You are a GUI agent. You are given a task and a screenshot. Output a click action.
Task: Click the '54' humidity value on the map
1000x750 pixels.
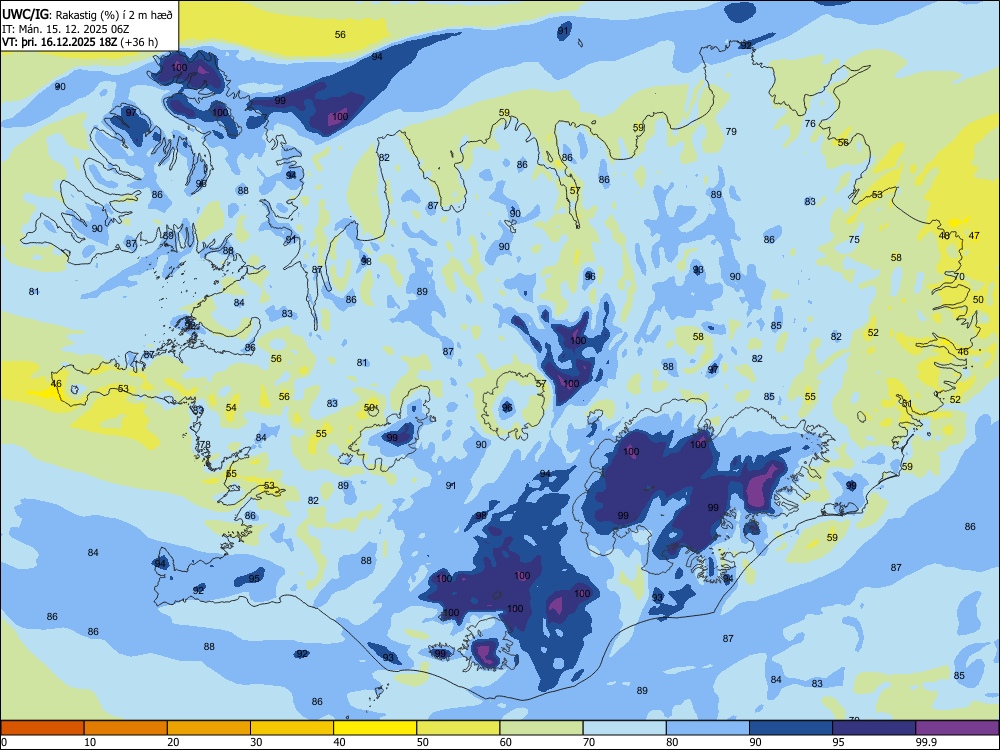coord(231,408)
